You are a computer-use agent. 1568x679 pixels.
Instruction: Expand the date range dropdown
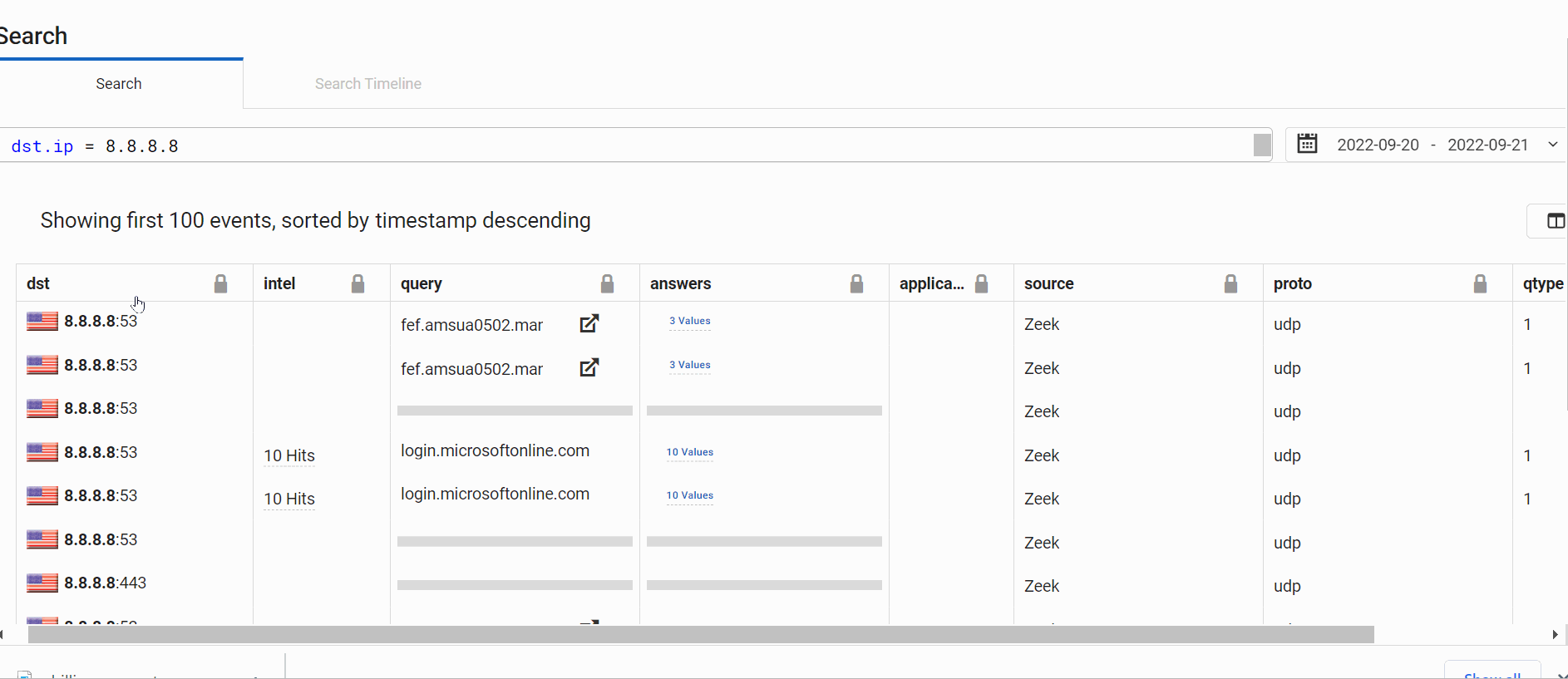[1552, 145]
